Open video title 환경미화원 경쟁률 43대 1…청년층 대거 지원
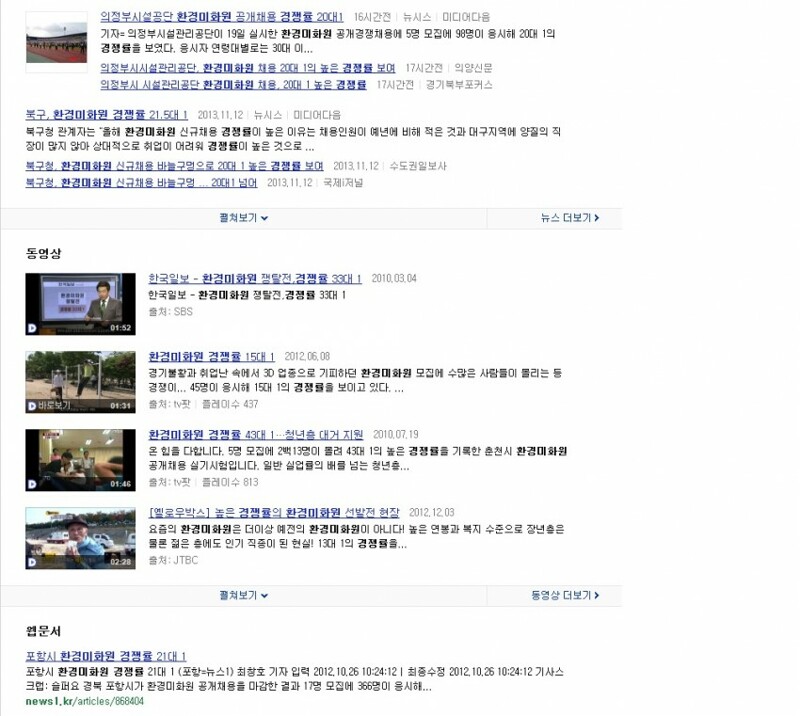This screenshot has width=800, height=716. [x=256, y=435]
